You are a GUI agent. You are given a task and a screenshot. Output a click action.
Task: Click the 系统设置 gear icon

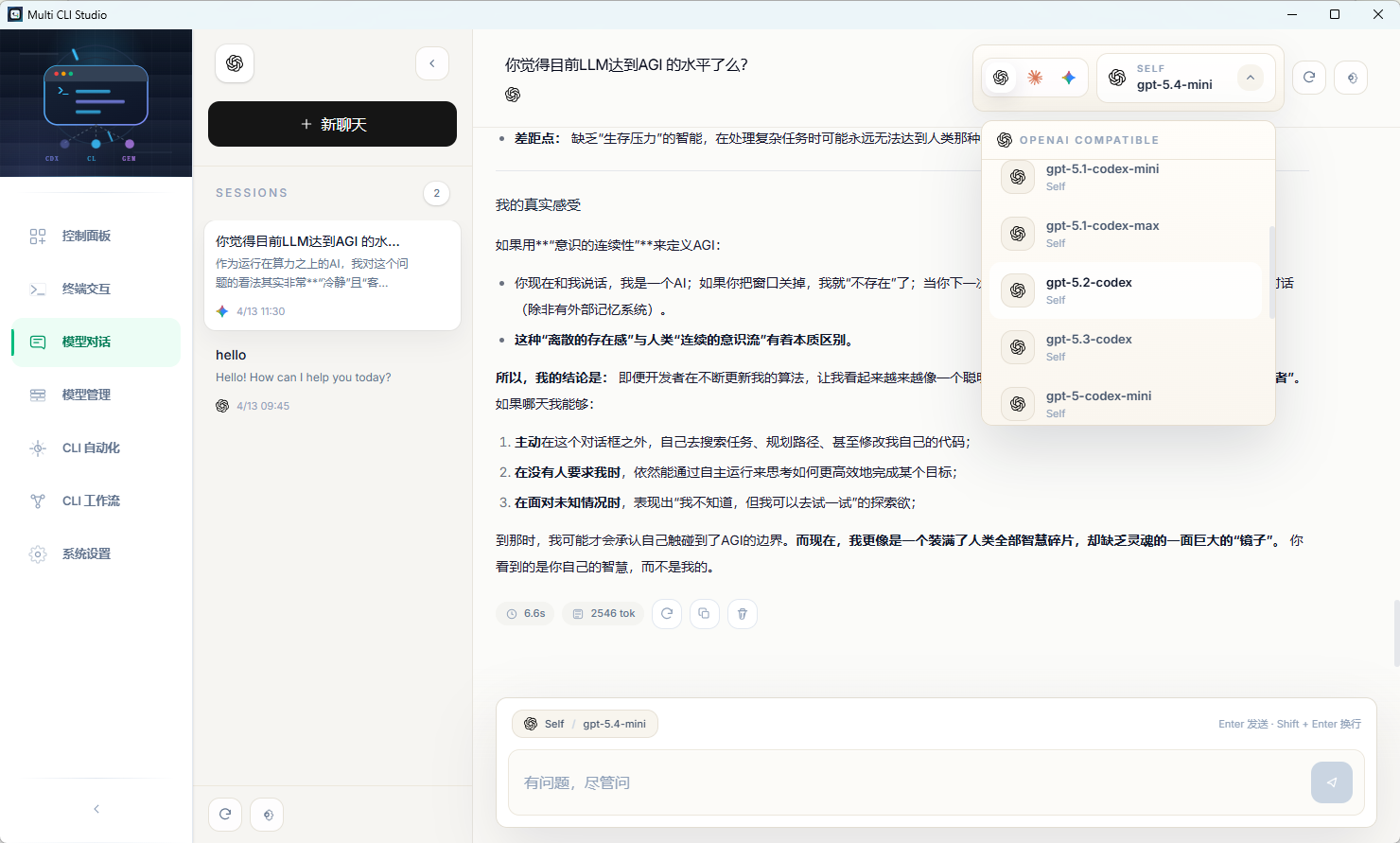pos(38,553)
